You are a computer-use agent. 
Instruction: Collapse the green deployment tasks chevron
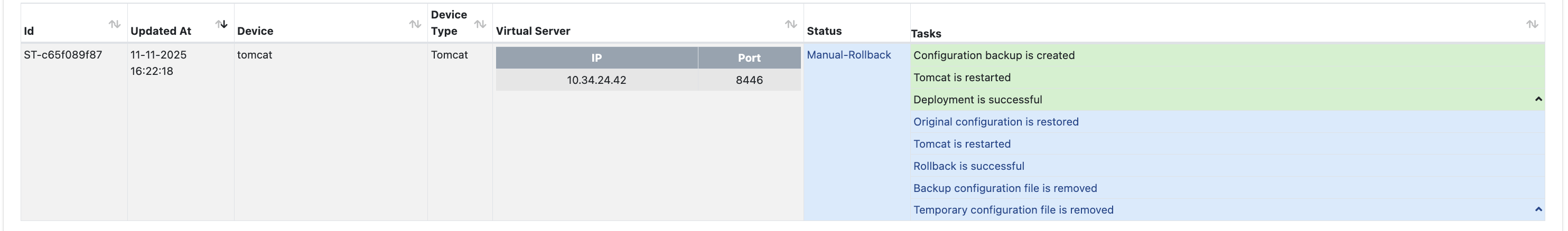pyautogui.click(x=1538, y=99)
